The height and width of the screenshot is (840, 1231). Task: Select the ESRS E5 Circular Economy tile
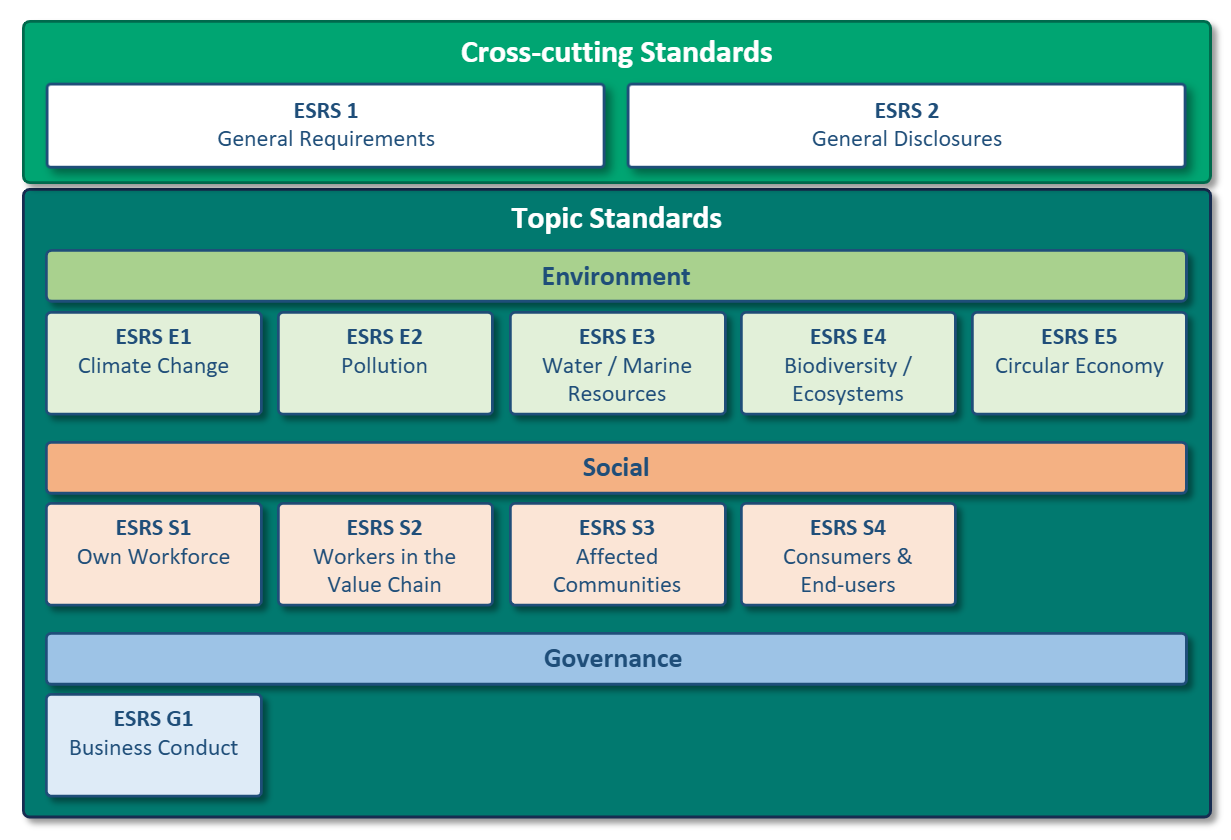pyautogui.click(x=1079, y=363)
